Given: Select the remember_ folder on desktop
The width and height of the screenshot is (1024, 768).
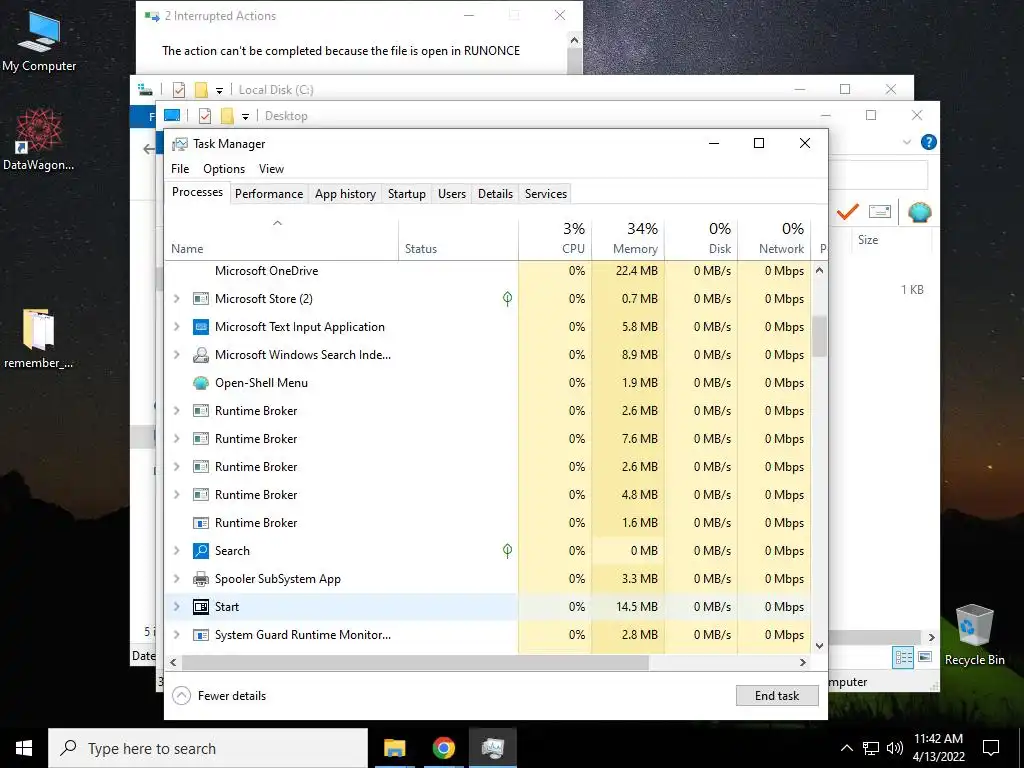Looking at the screenshot, I should (39, 338).
